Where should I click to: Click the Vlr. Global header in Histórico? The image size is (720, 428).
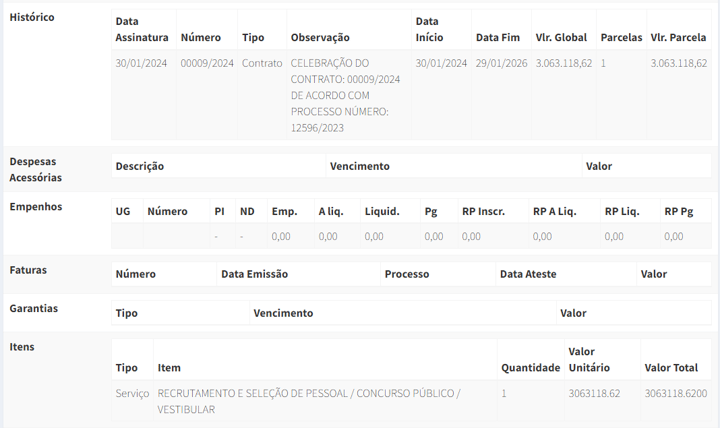[561, 38]
